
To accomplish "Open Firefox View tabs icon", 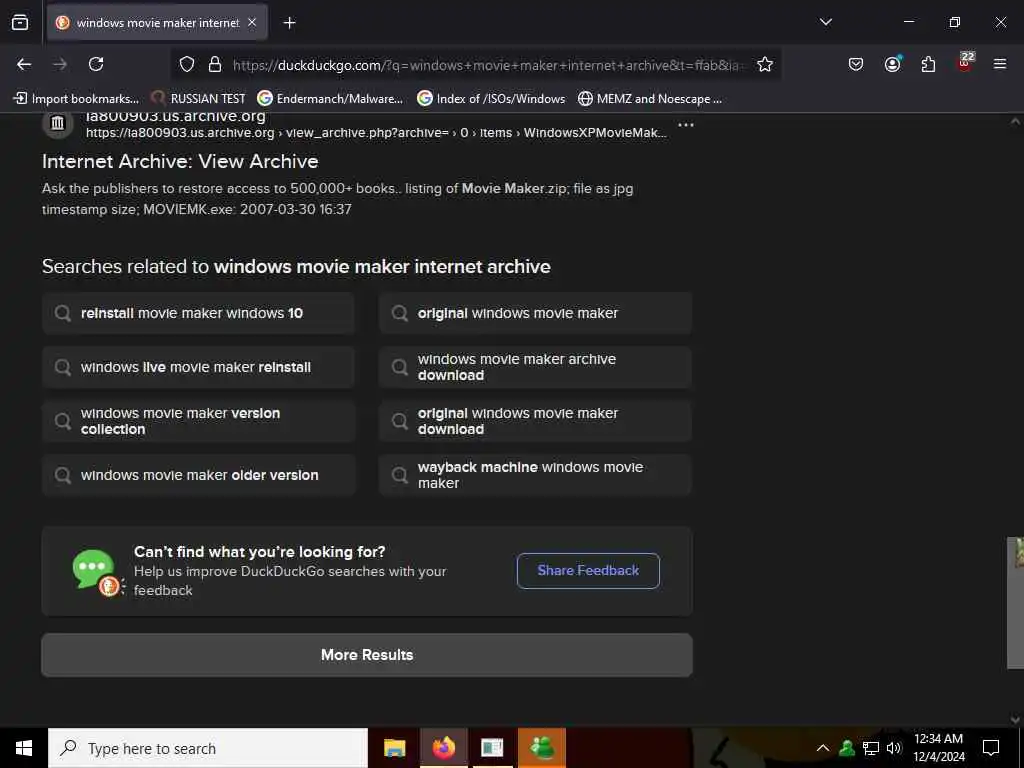I will (20, 23).
